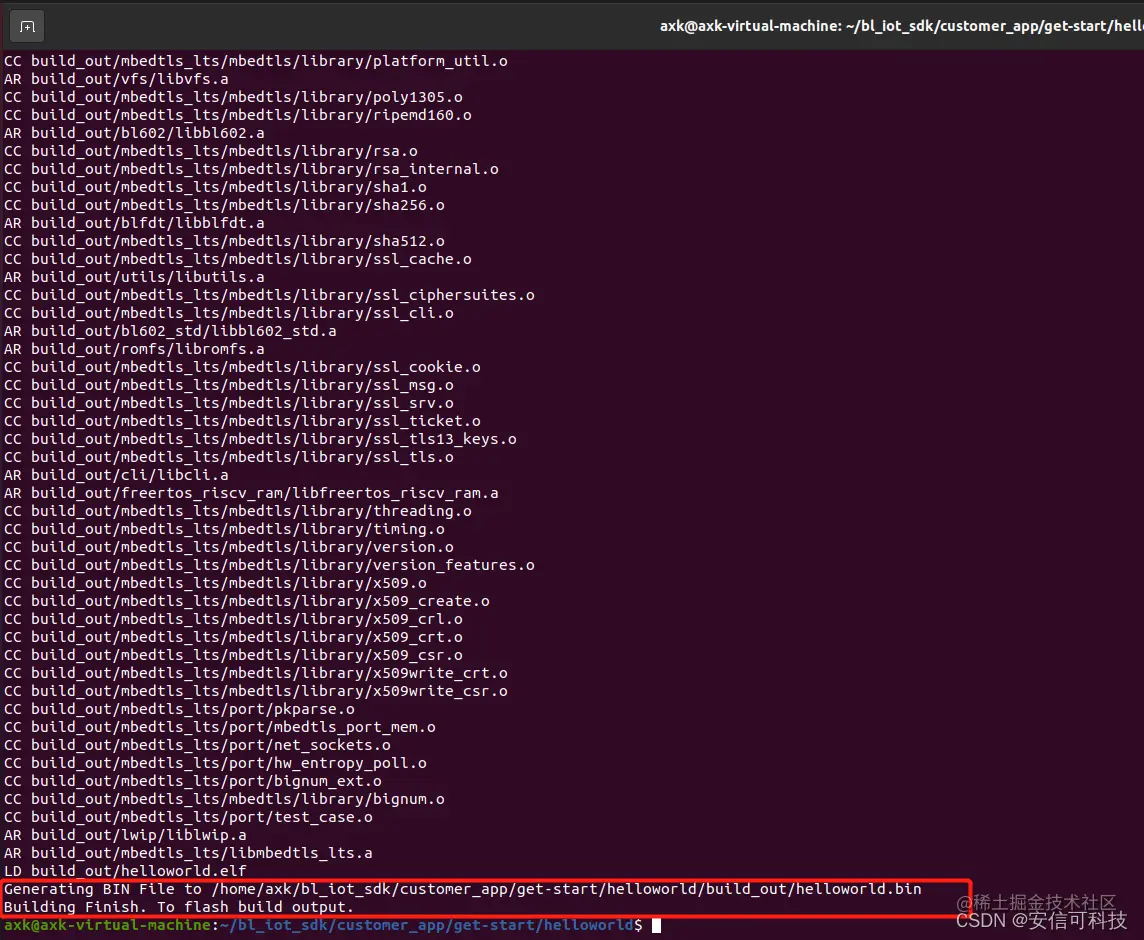Click the ssl_srv.o compile line
1144x940 pixels.
(x=228, y=403)
